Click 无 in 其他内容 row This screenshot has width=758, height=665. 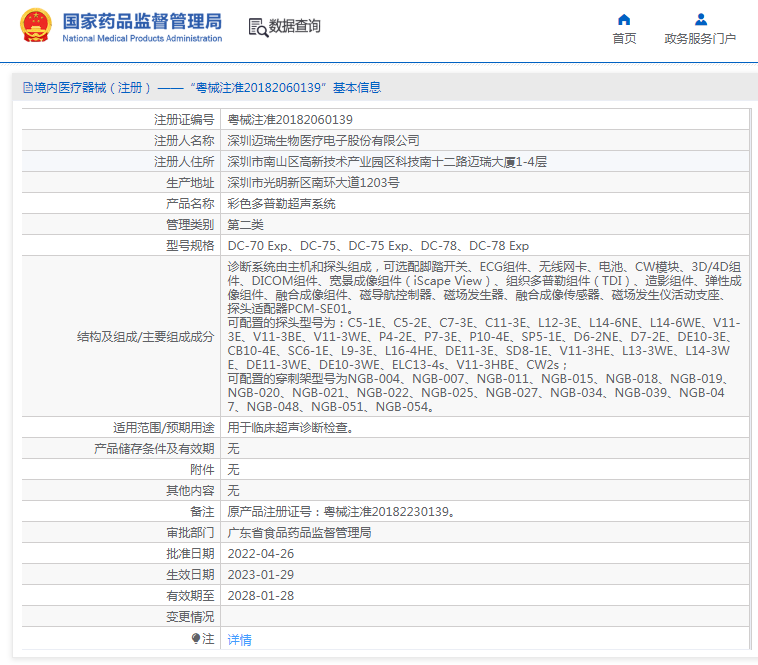pyautogui.click(x=233, y=491)
